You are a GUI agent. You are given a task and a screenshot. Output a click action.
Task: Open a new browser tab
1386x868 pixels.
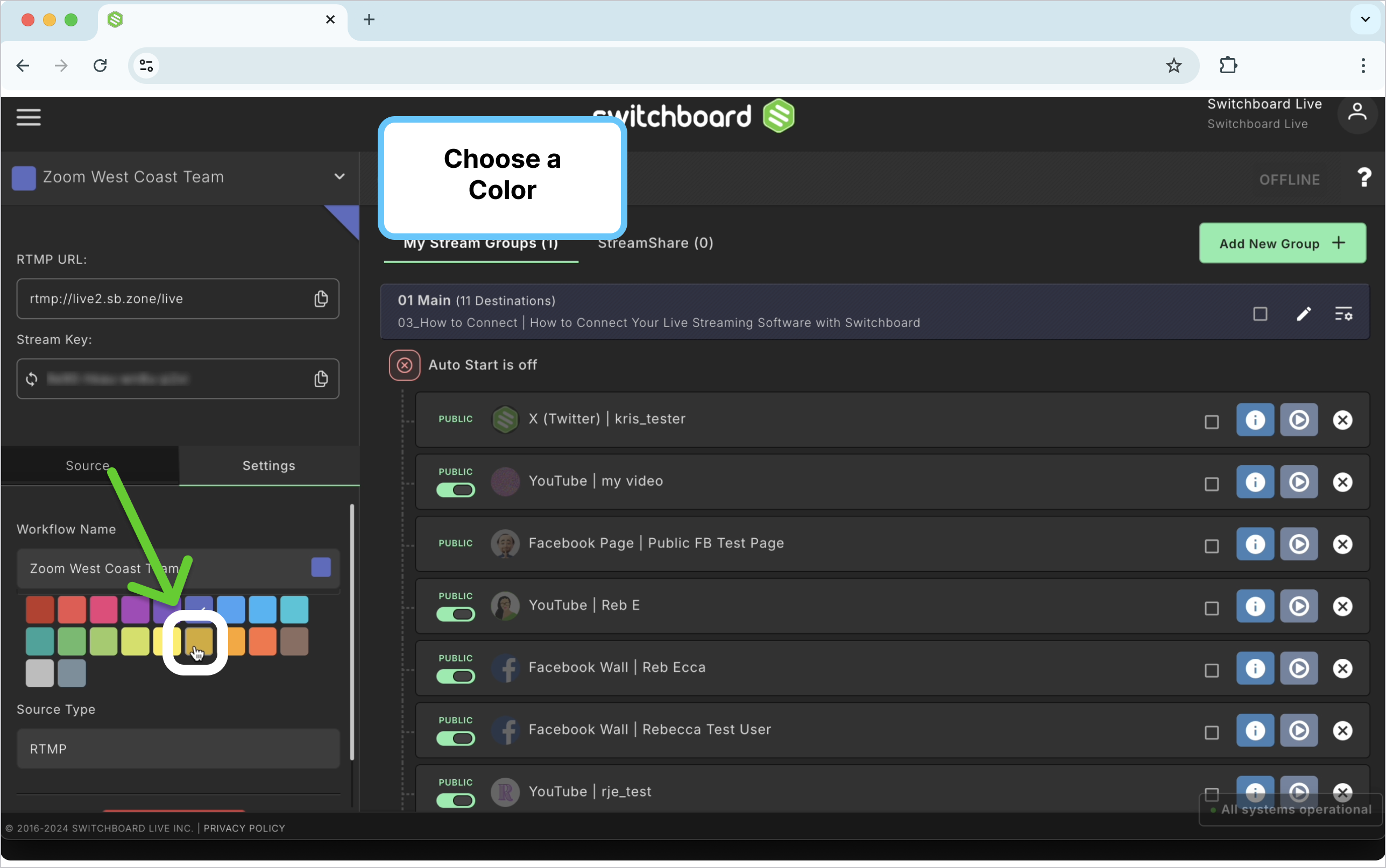(369, 19)
